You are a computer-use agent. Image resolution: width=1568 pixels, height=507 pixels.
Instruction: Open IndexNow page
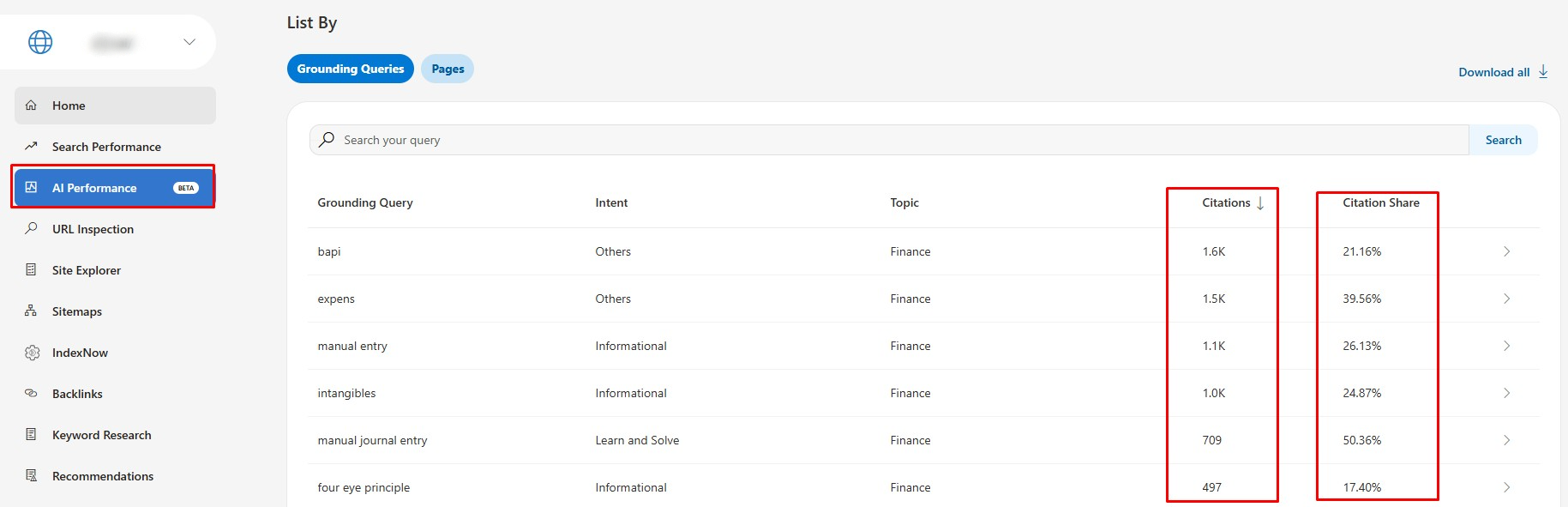pyautogui.click(x=115, y=353)
